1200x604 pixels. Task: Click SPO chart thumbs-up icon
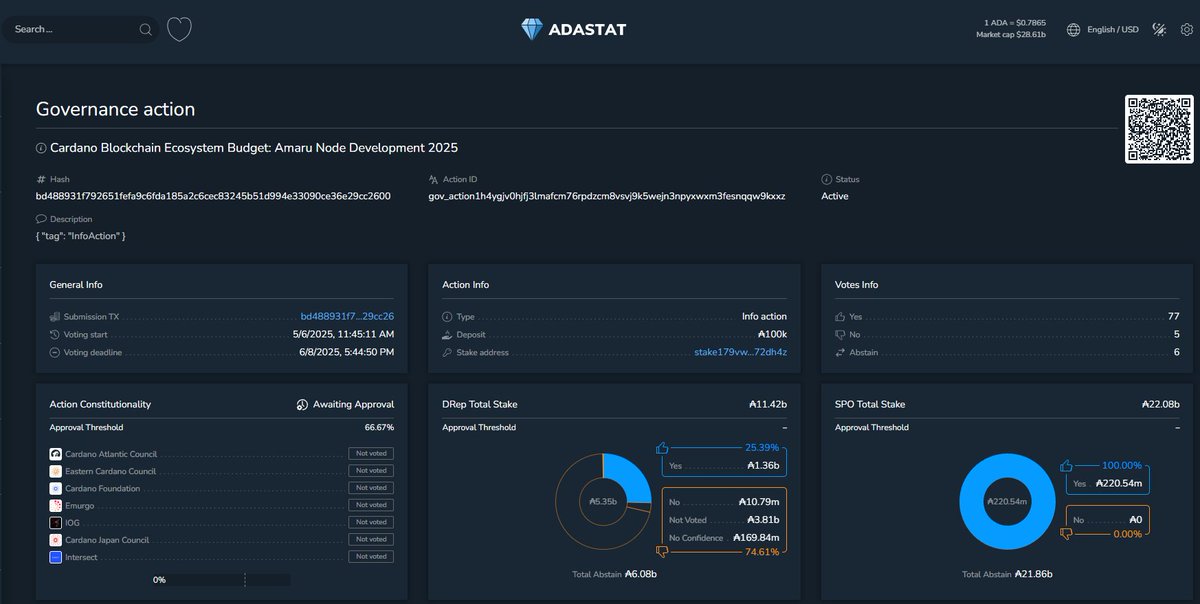[x=1065, y=466]
